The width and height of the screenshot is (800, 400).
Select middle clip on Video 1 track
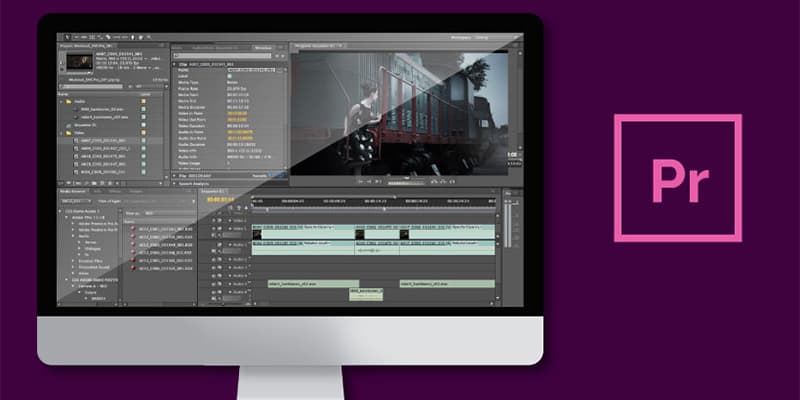378,232
